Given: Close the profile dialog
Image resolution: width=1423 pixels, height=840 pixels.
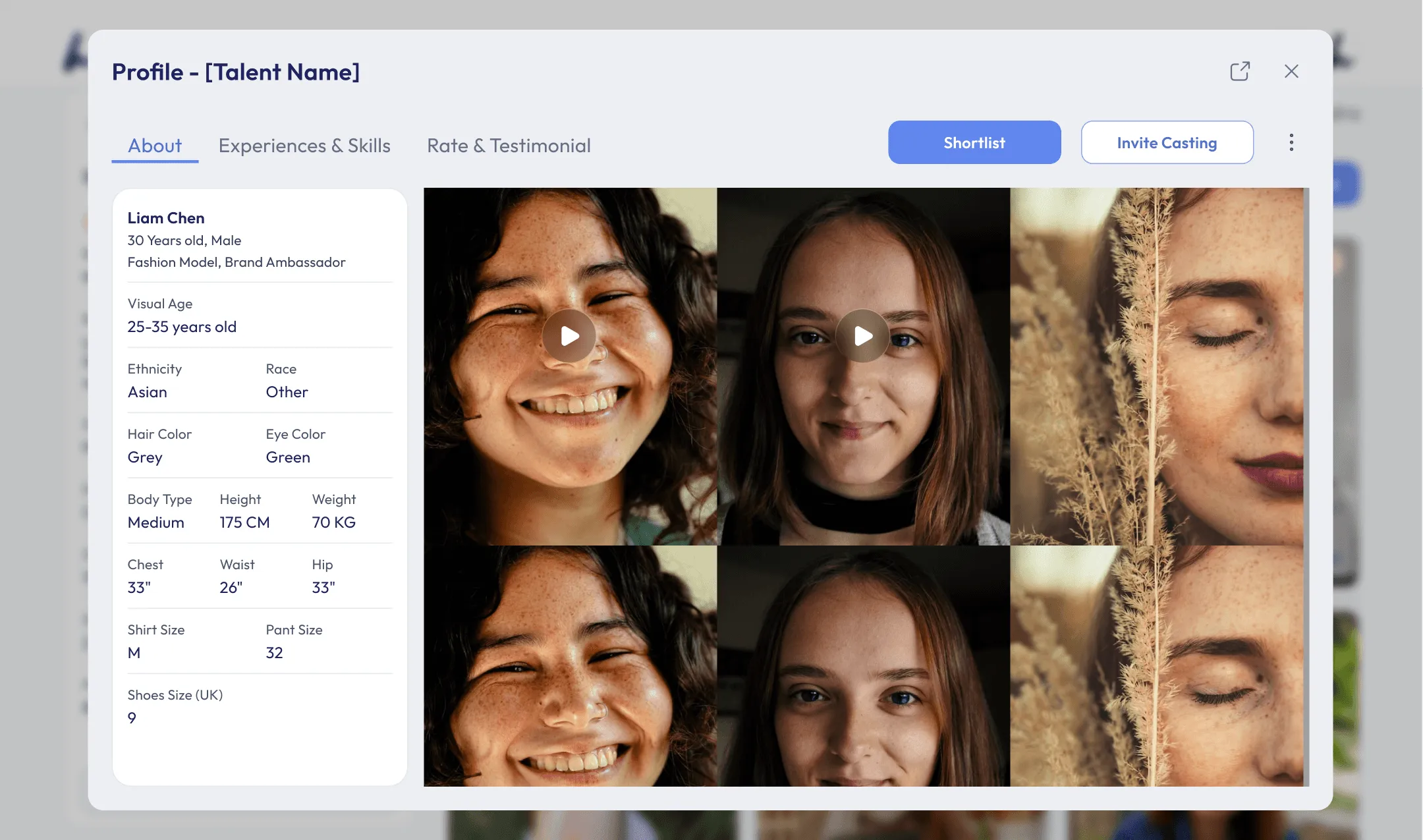Looking at the screenshot, I should pos(1291,71).
